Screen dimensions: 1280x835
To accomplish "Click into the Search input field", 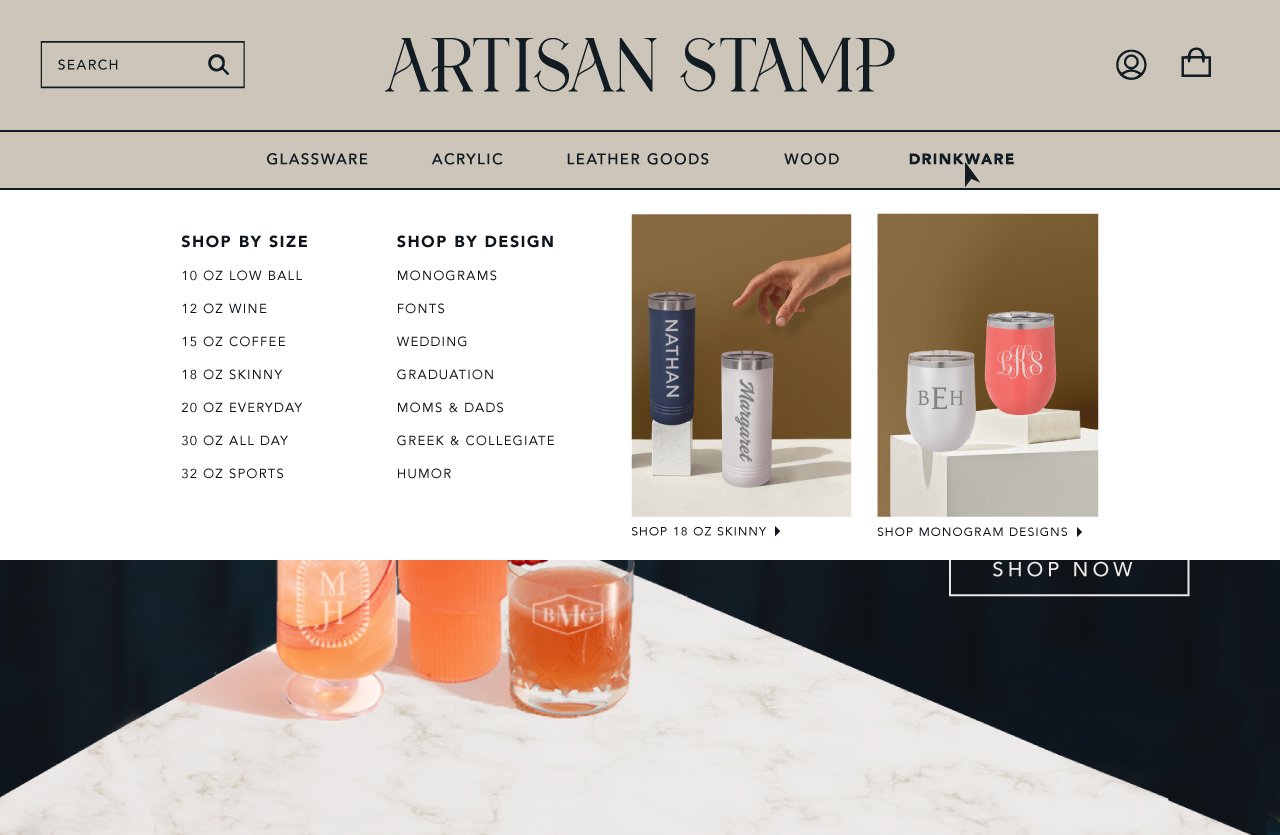I will pos(143,65).
